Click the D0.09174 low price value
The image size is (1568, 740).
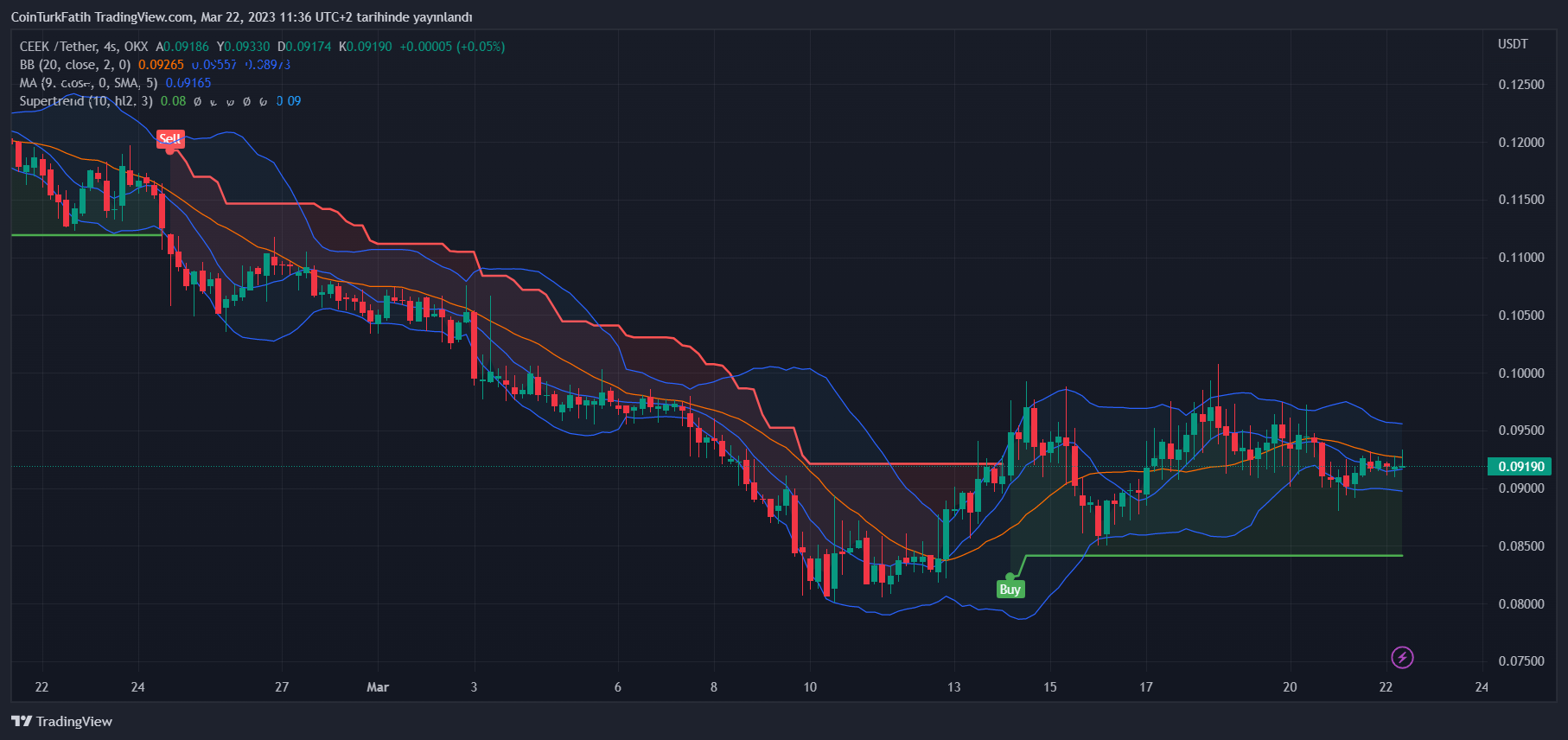coord(304,47)
